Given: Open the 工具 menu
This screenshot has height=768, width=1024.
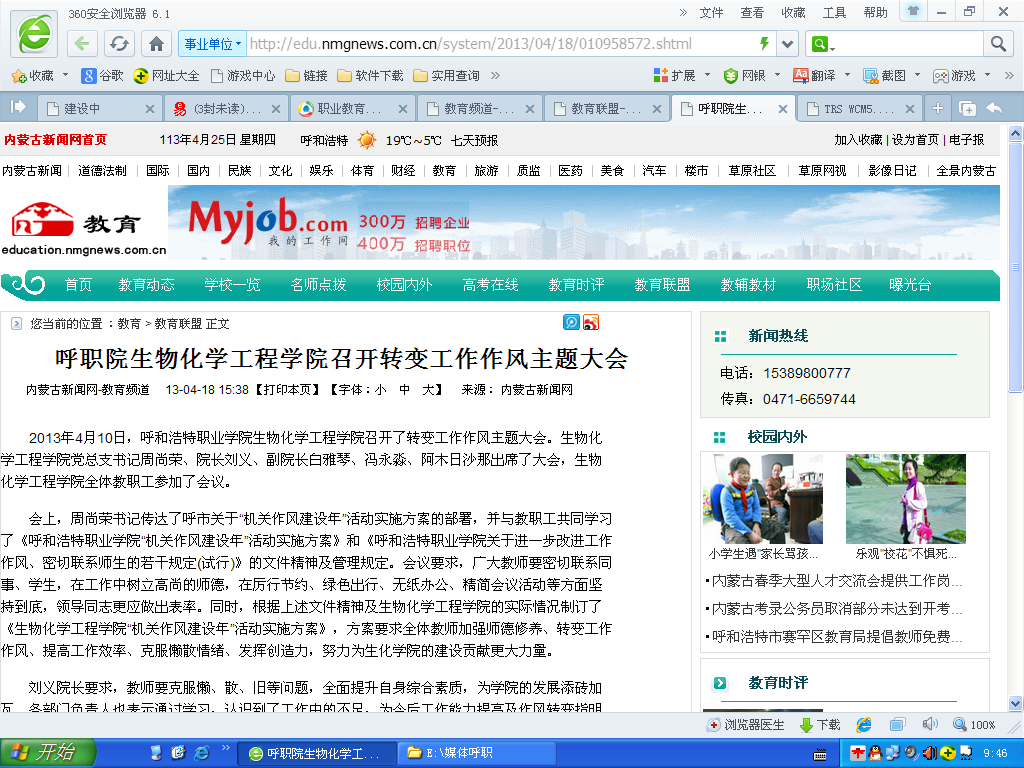Looking at the screenshot, I should pyautogui.click(x=833, y=12).
